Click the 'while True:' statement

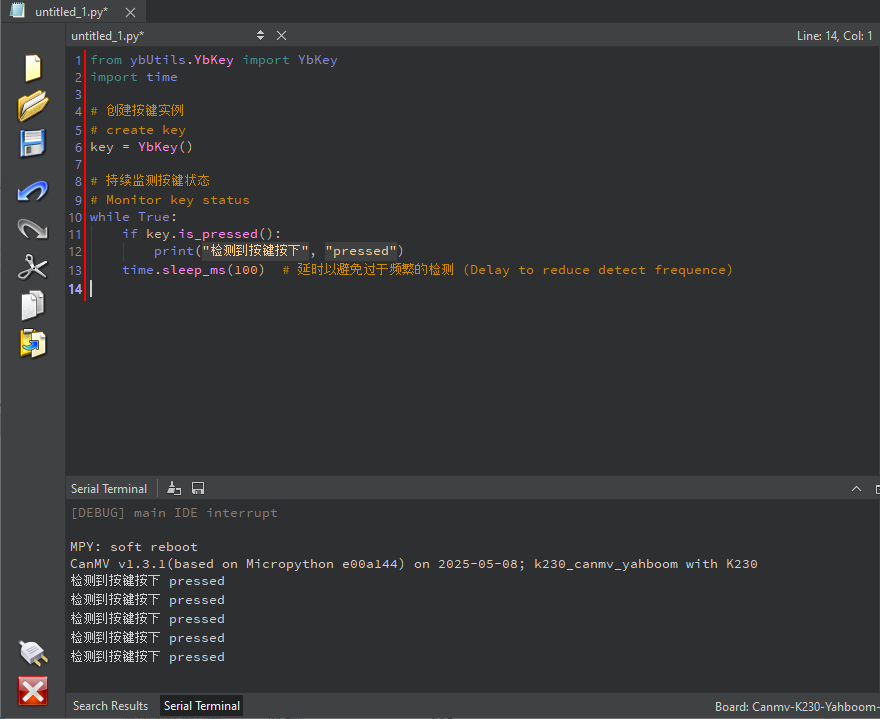click(134, 217)
